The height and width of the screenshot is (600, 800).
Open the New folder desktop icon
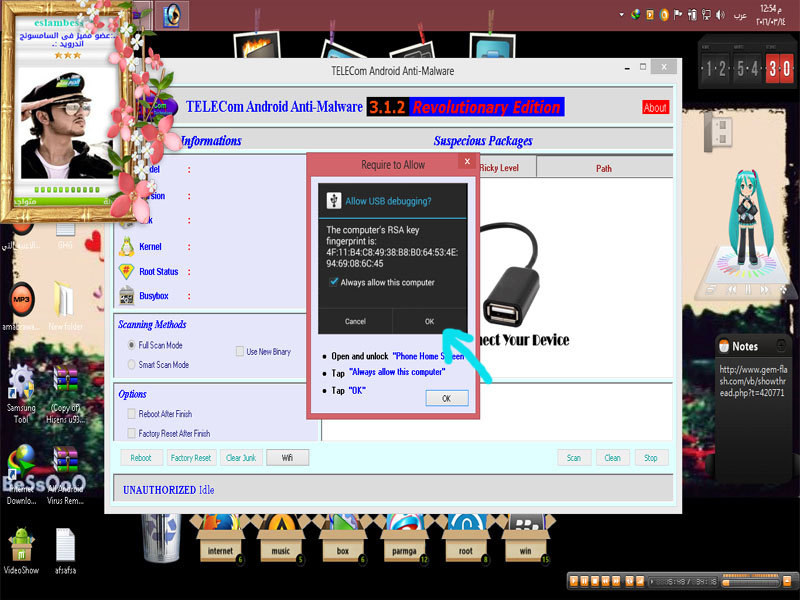pos(65,306)
